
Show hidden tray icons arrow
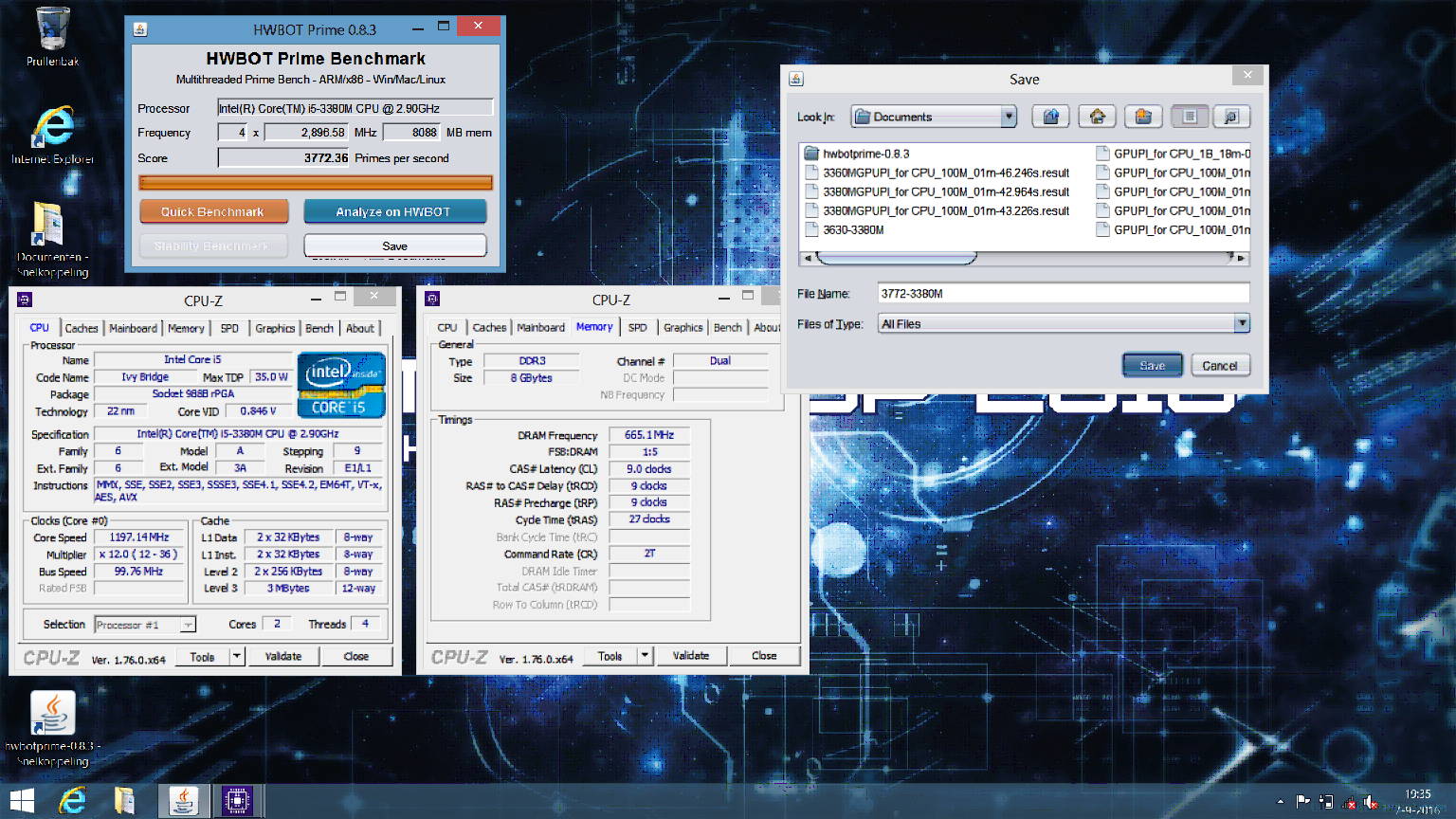[1281, 802]
